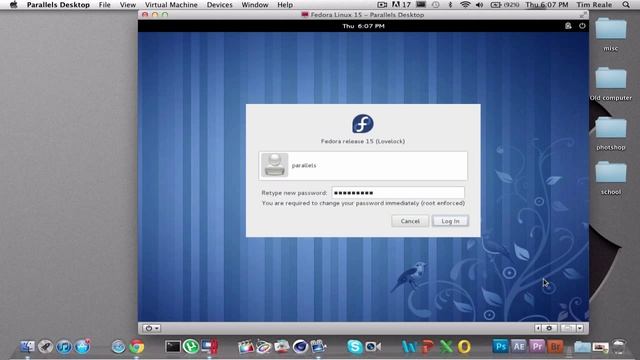Open Tim Reale user menu
The height and width of the screenshot is (360, 640).
594,5
